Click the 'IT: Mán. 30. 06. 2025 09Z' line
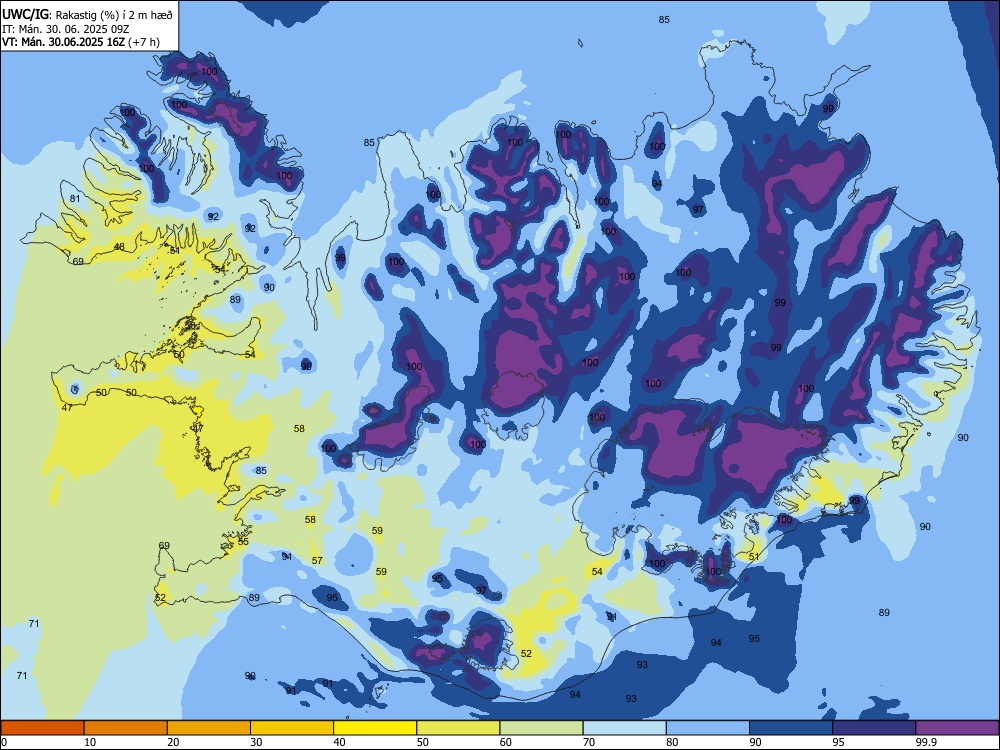Image resolution: width=1000 pixels, height=750 pixels. pos(66,29)
